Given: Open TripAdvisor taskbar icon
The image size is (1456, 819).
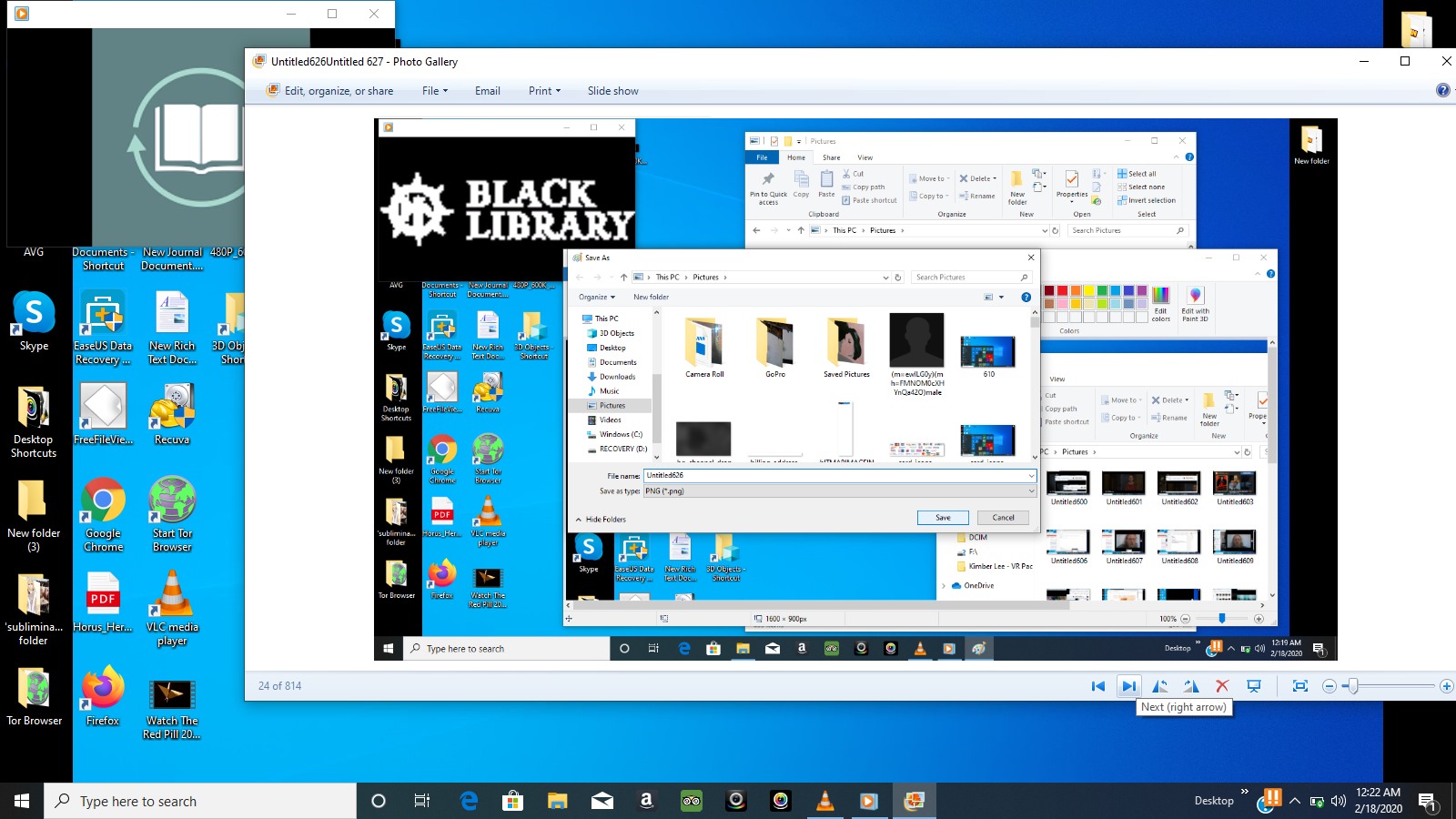Looking at the screenshot, I should [x=692, y=801].
